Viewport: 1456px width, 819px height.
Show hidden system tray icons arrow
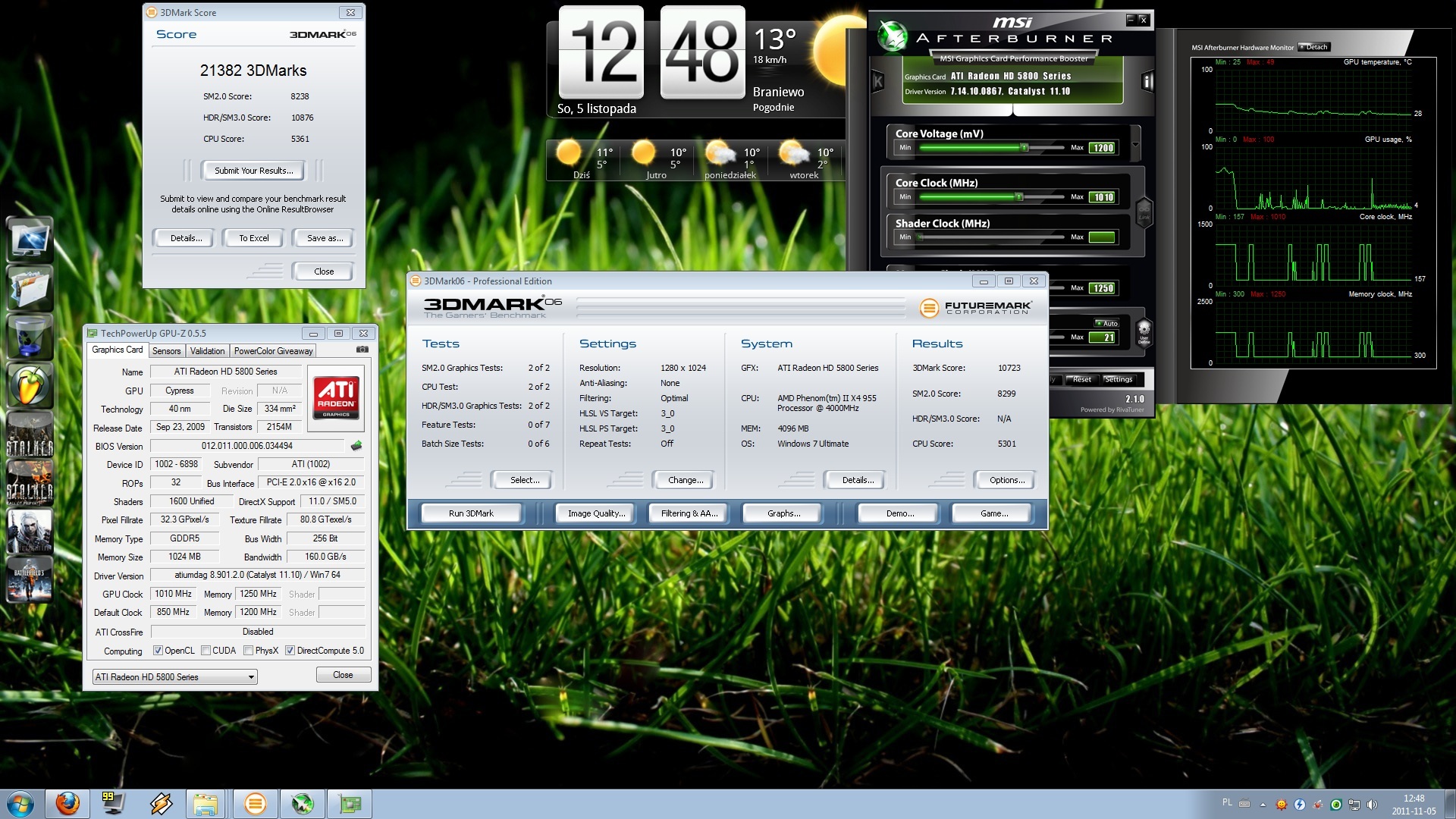pyautogui.click(x=1263, y=804)
